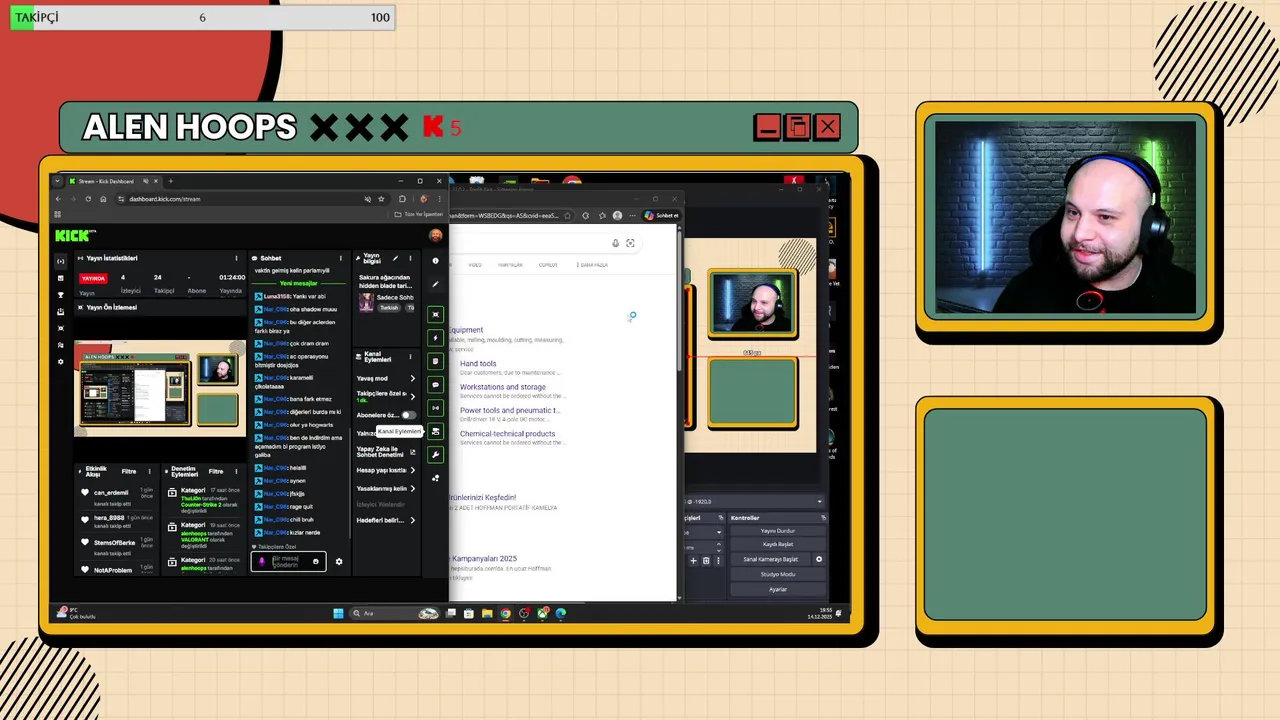Toggle Abonelere özel chat switch

(408, 415)
